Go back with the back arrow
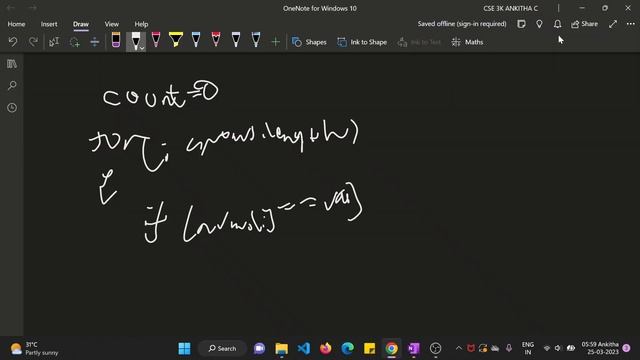The height and width of the screenshot is (360, 640). point(11,8)
